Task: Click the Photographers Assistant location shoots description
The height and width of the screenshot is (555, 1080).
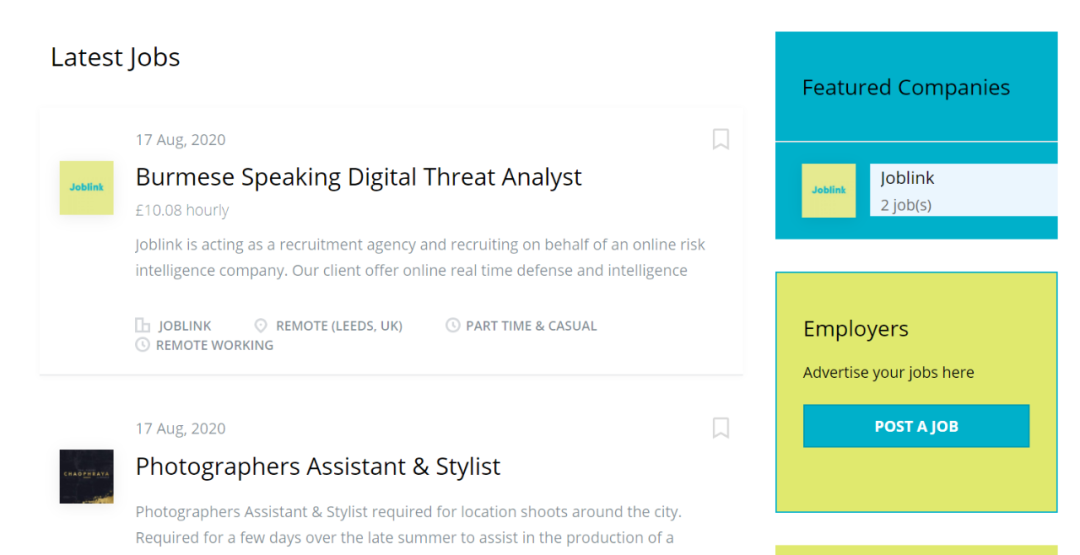Action: click(408, 525)
